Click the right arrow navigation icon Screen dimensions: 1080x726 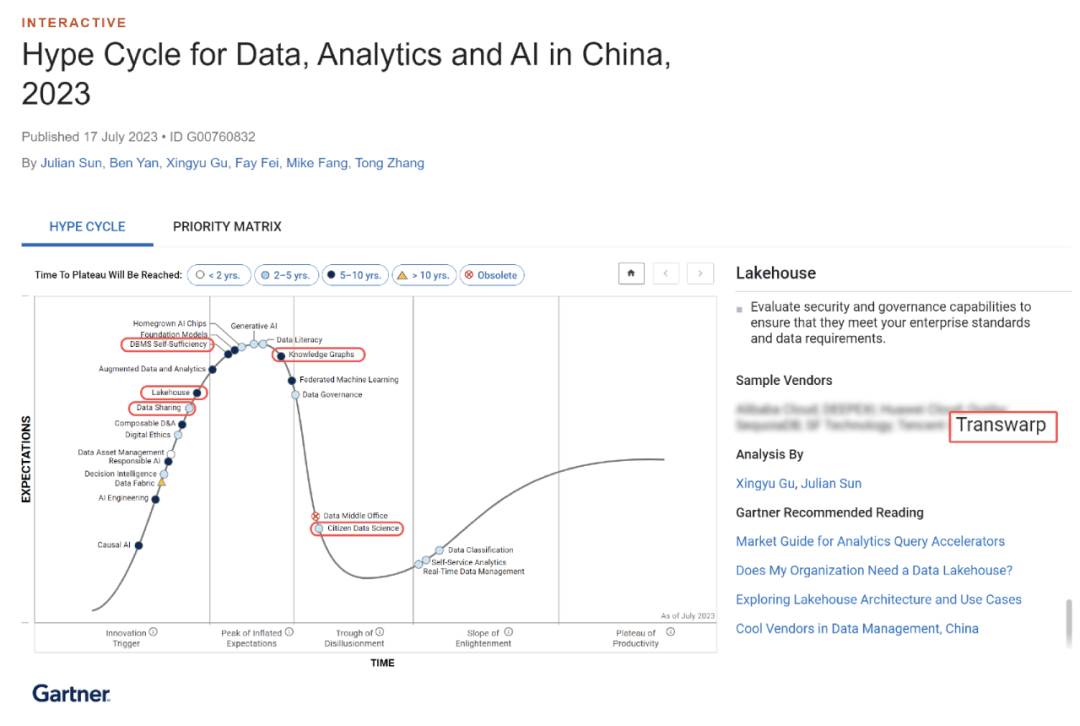point(700,273)
